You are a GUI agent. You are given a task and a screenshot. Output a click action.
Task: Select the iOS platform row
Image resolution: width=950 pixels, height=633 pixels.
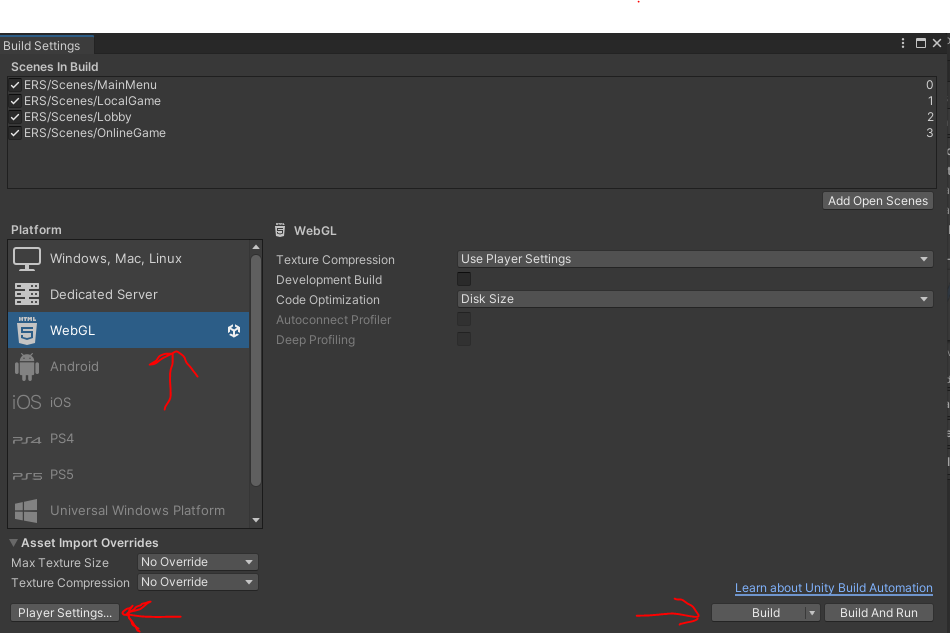128,402
